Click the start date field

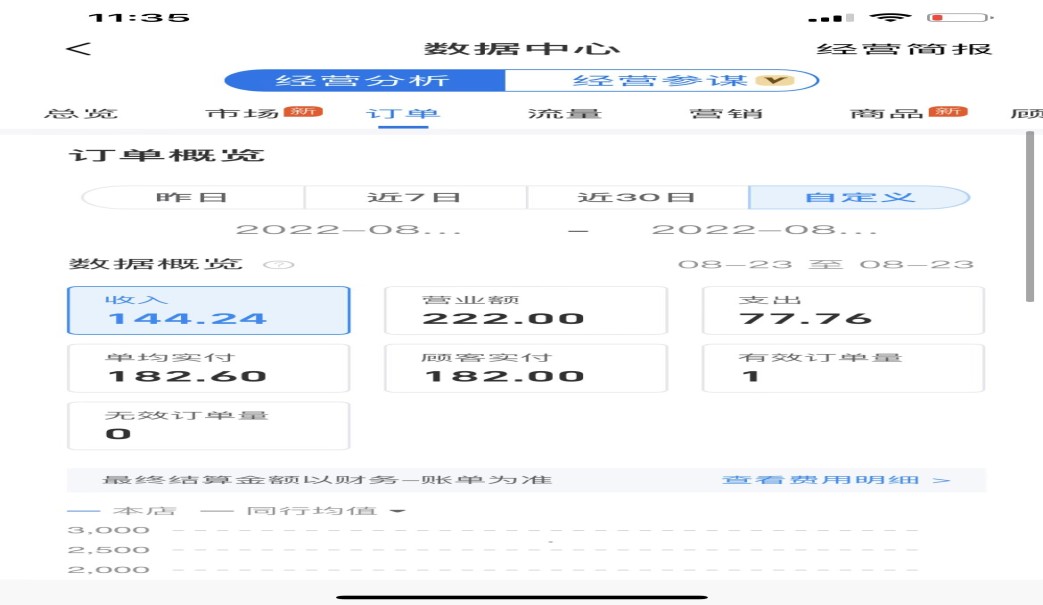[349, 230]
